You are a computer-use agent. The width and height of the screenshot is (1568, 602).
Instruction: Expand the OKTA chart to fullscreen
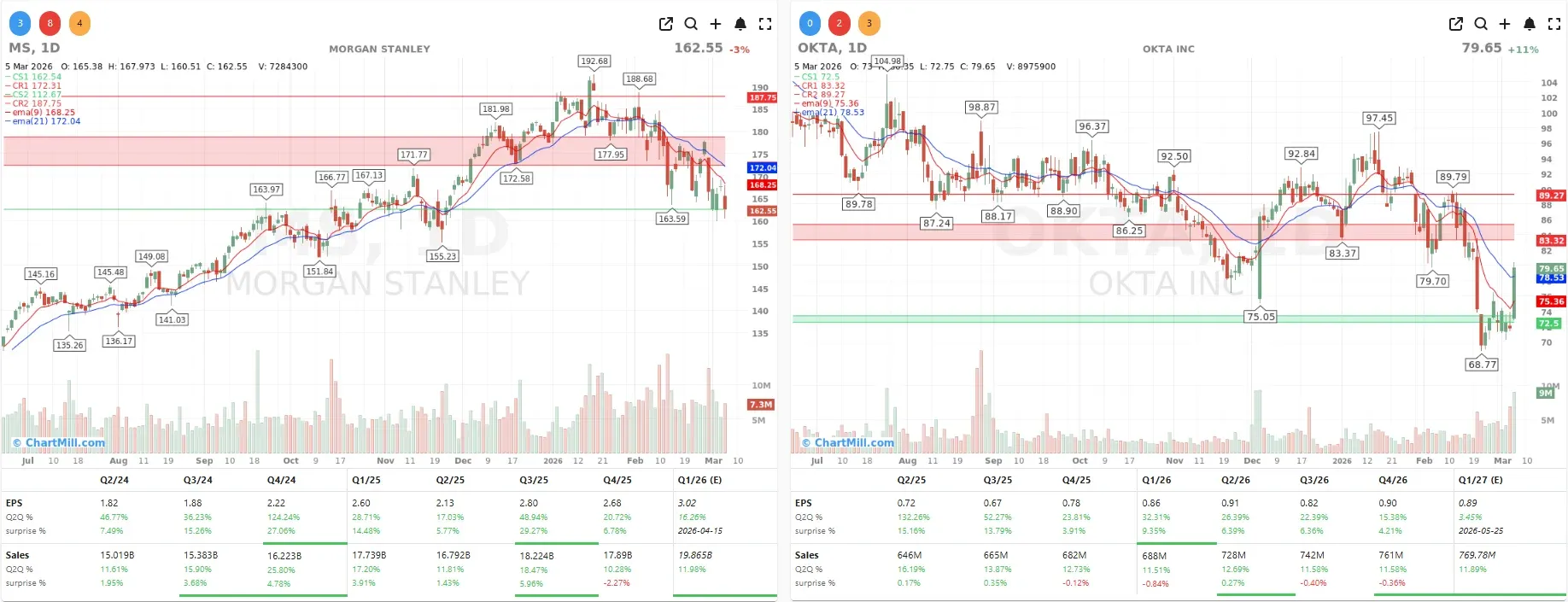[x=1554, y=24]
